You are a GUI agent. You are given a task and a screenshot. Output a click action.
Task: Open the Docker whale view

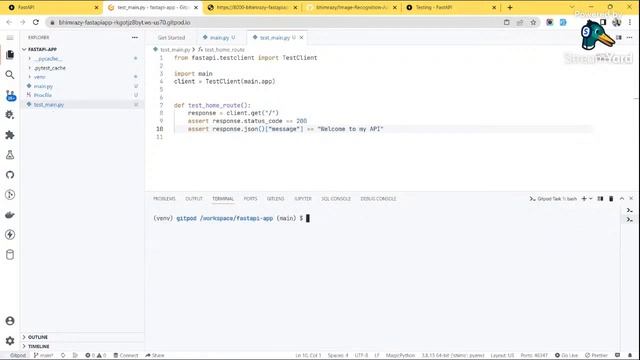pos(10,215)
